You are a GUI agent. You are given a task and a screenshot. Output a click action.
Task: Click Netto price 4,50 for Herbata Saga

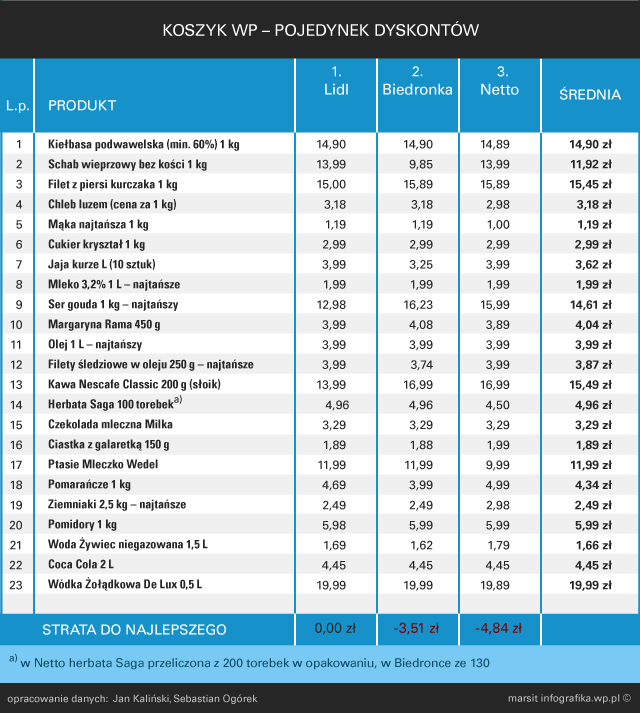pos(498,405)
